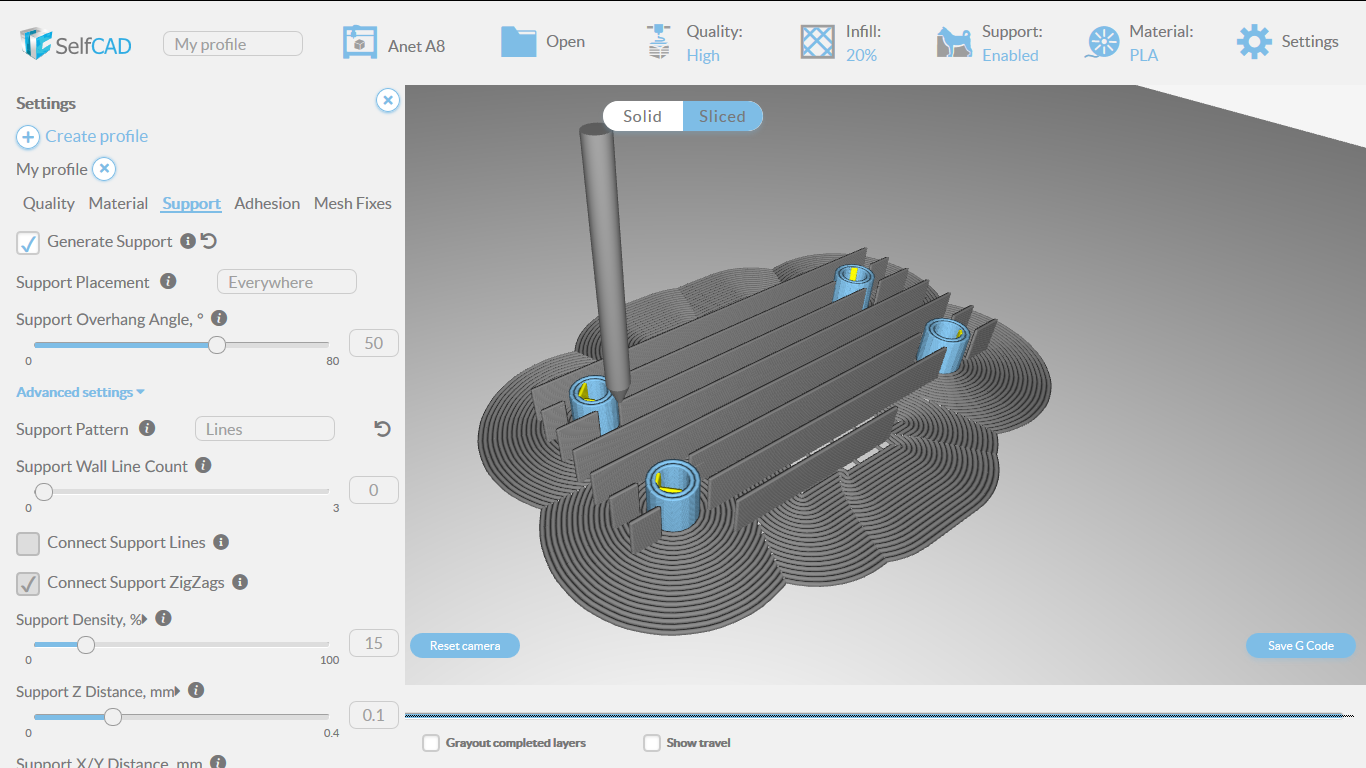Click the plus icon beside Create profile

[28, 137]
